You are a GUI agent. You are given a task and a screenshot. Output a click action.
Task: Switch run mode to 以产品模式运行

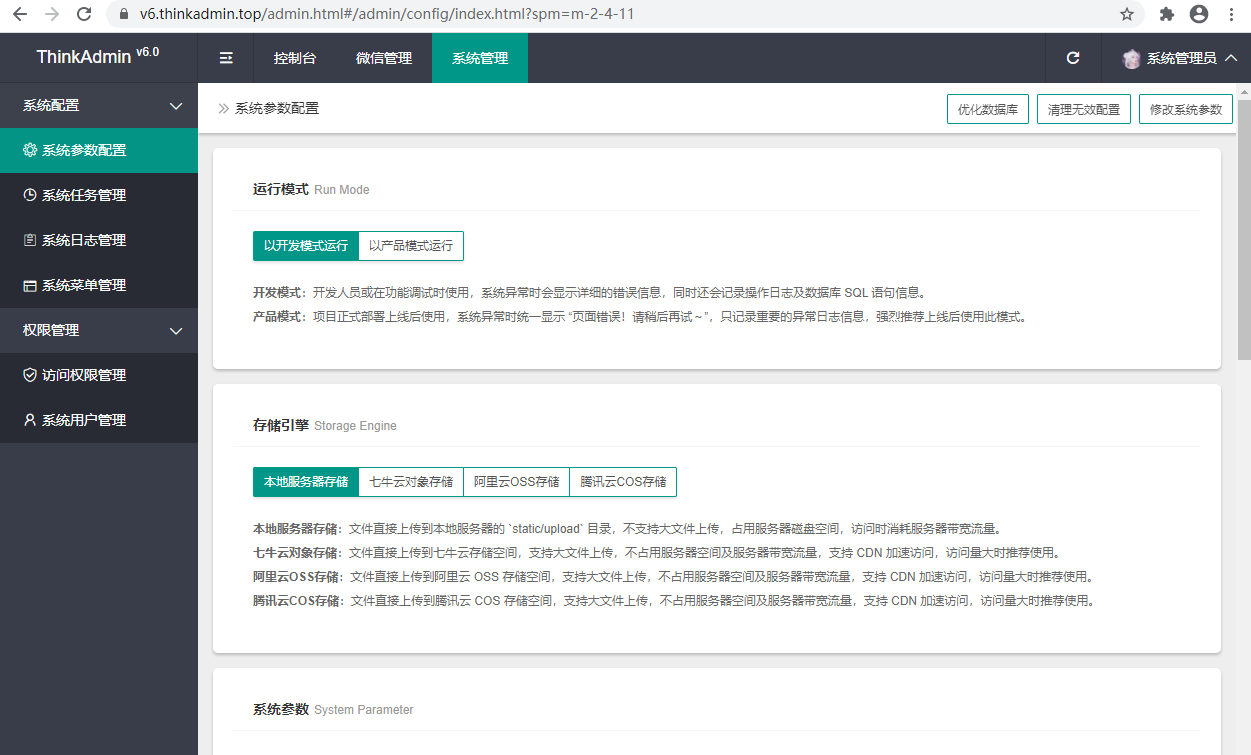pos(410,245)
